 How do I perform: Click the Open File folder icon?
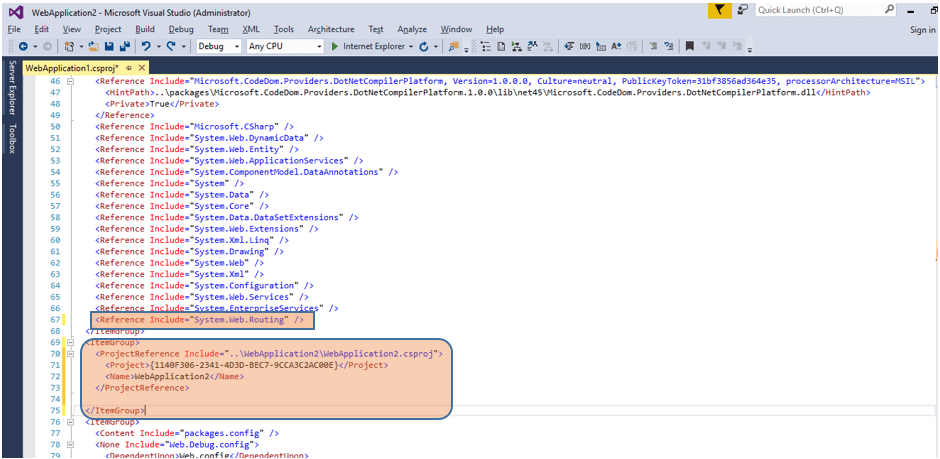[x=94, y=46]
